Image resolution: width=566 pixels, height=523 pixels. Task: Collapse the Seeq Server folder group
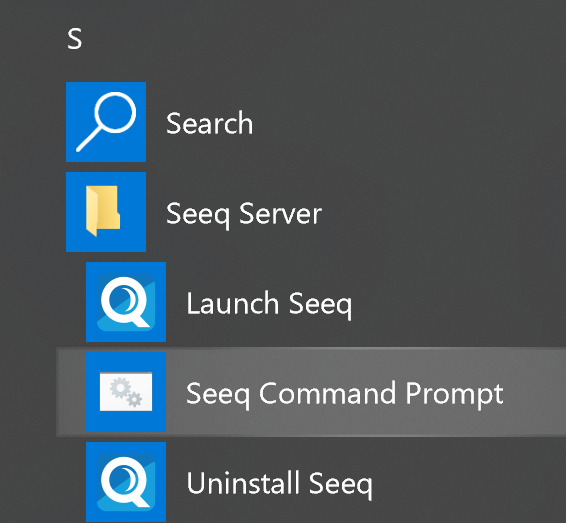tap(244, 214)
